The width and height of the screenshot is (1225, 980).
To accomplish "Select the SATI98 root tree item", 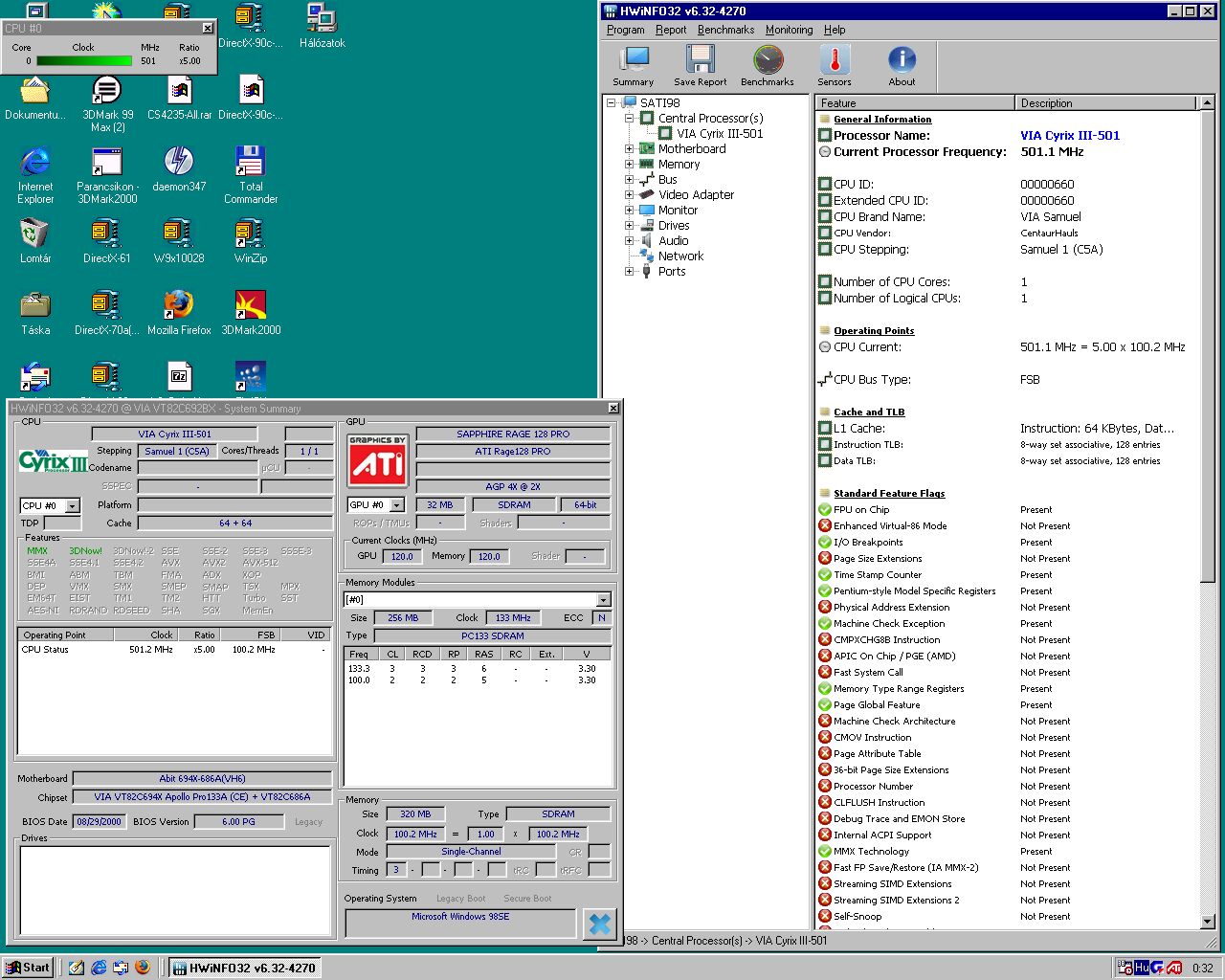I will (659, 103).
